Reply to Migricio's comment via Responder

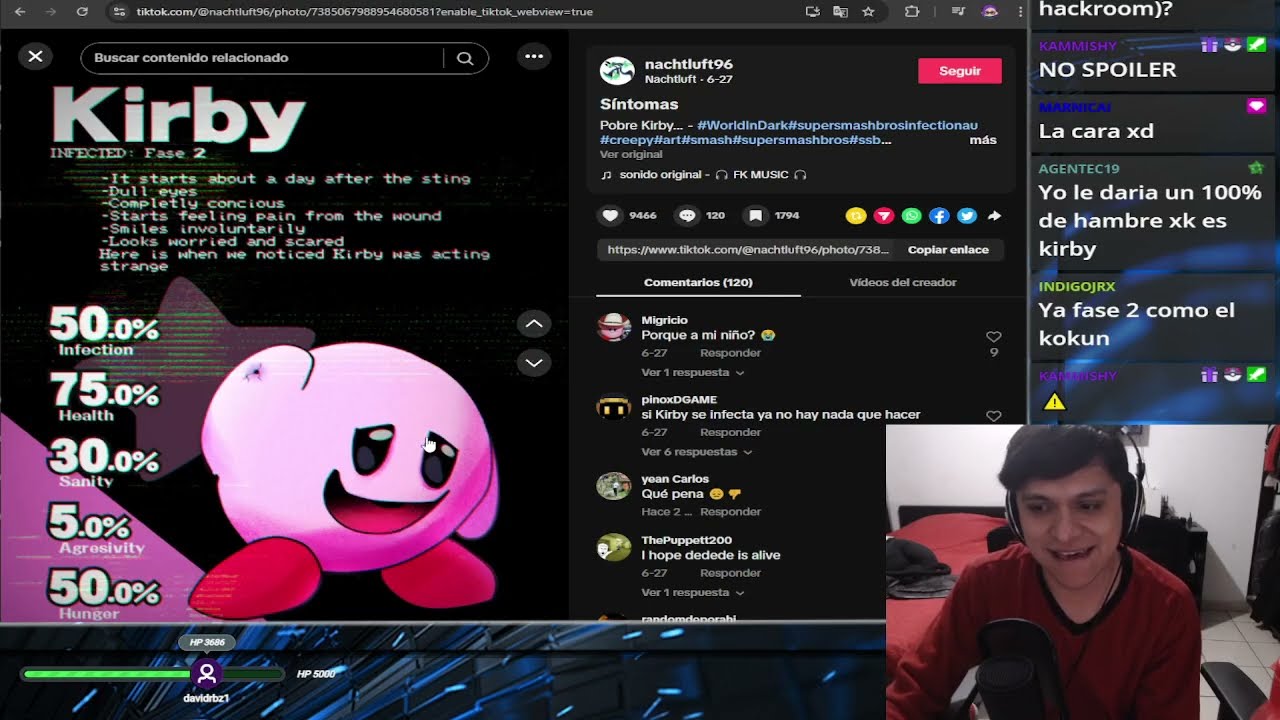click(x=730, y=352)
